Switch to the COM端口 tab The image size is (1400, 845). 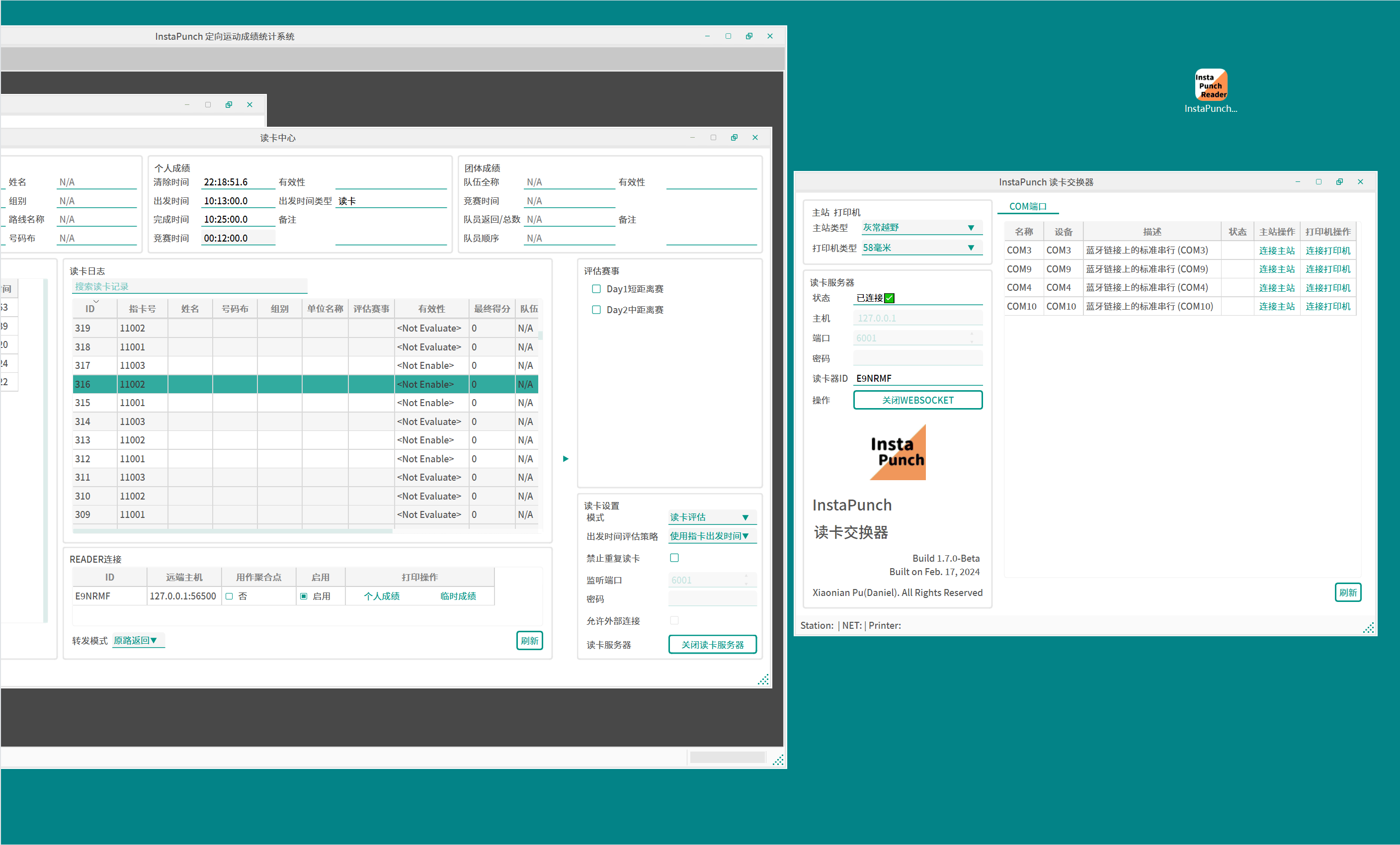tap(1027, 206)
